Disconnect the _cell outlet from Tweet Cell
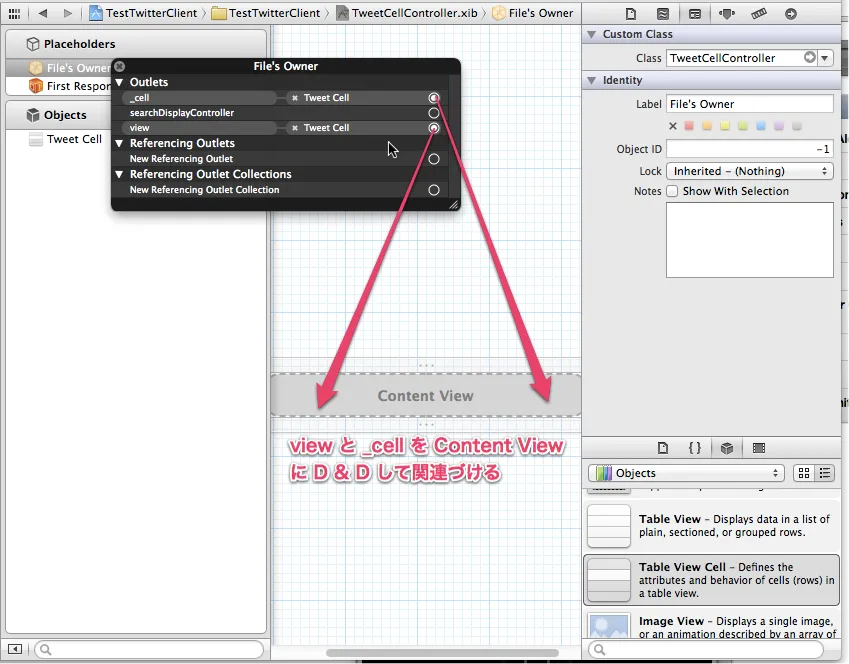 point(295,98)
